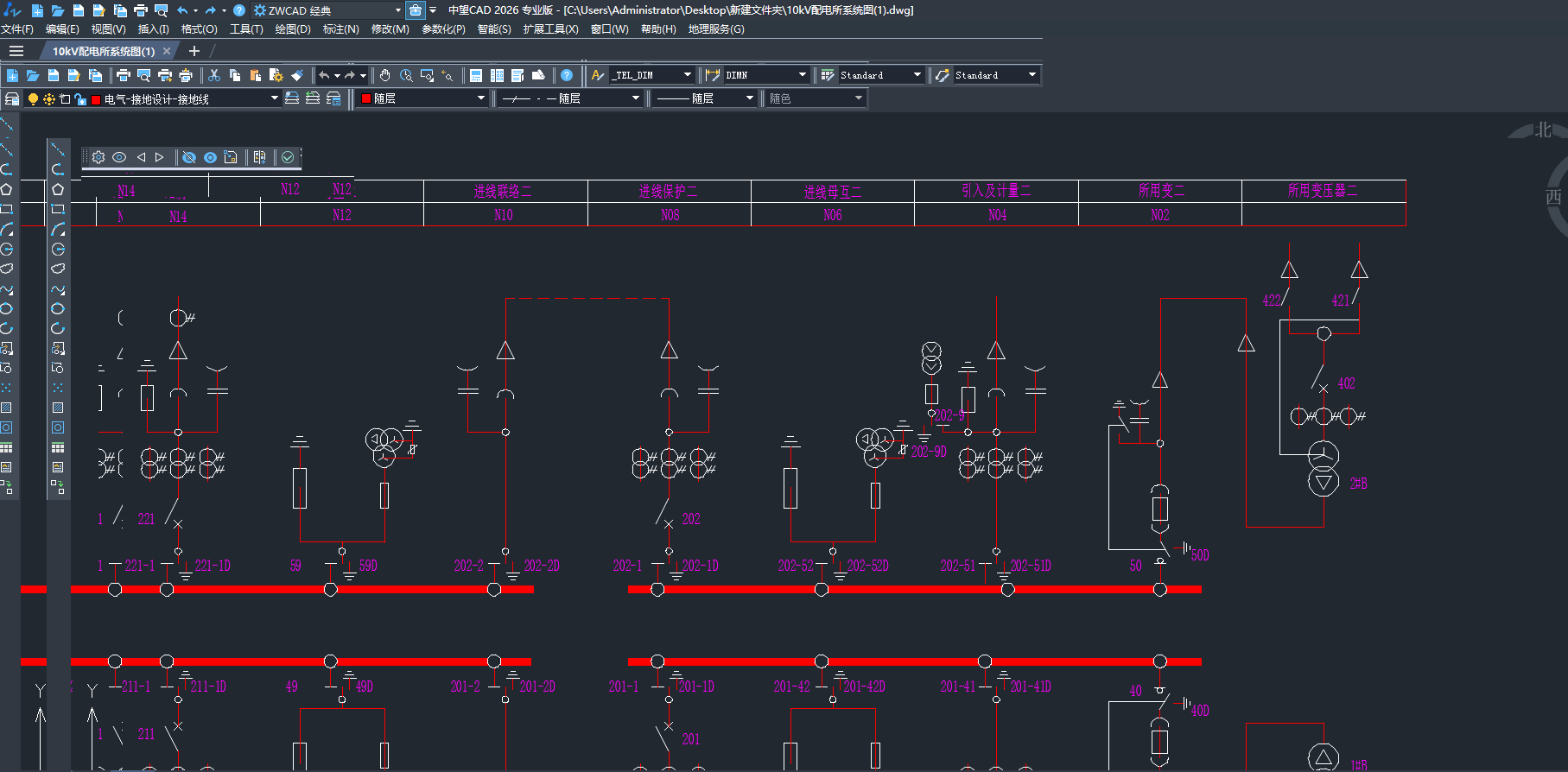Select the Zoom Window tool

click(427, 75)
